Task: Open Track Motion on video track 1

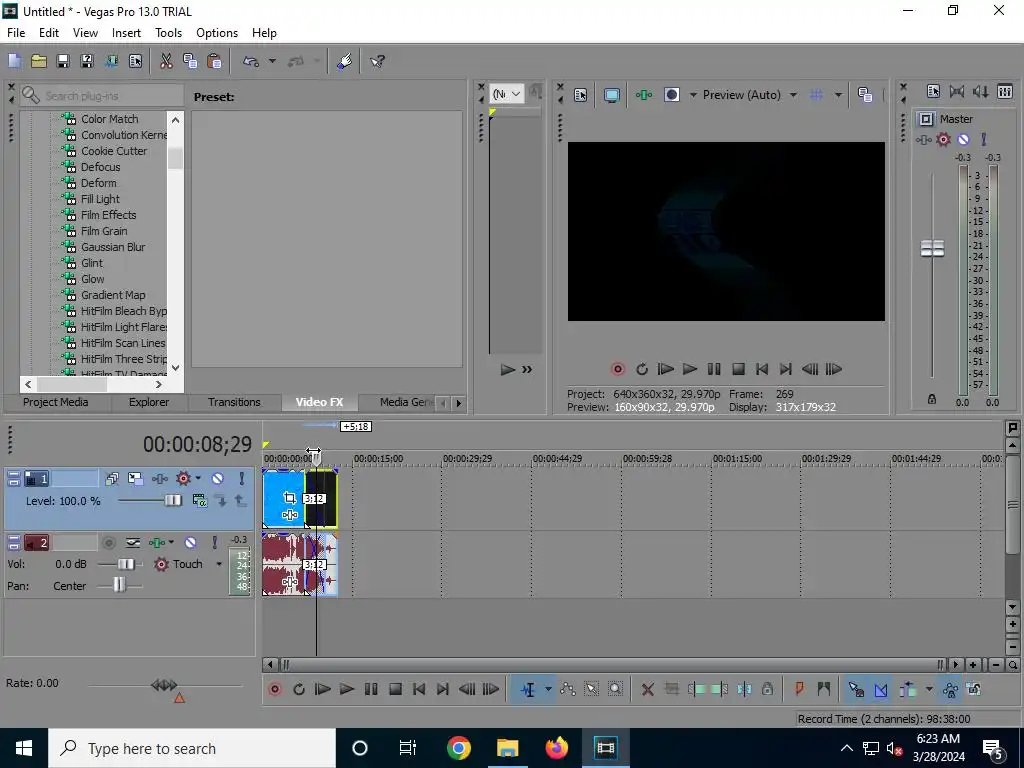Action: [x=135, y=479]
